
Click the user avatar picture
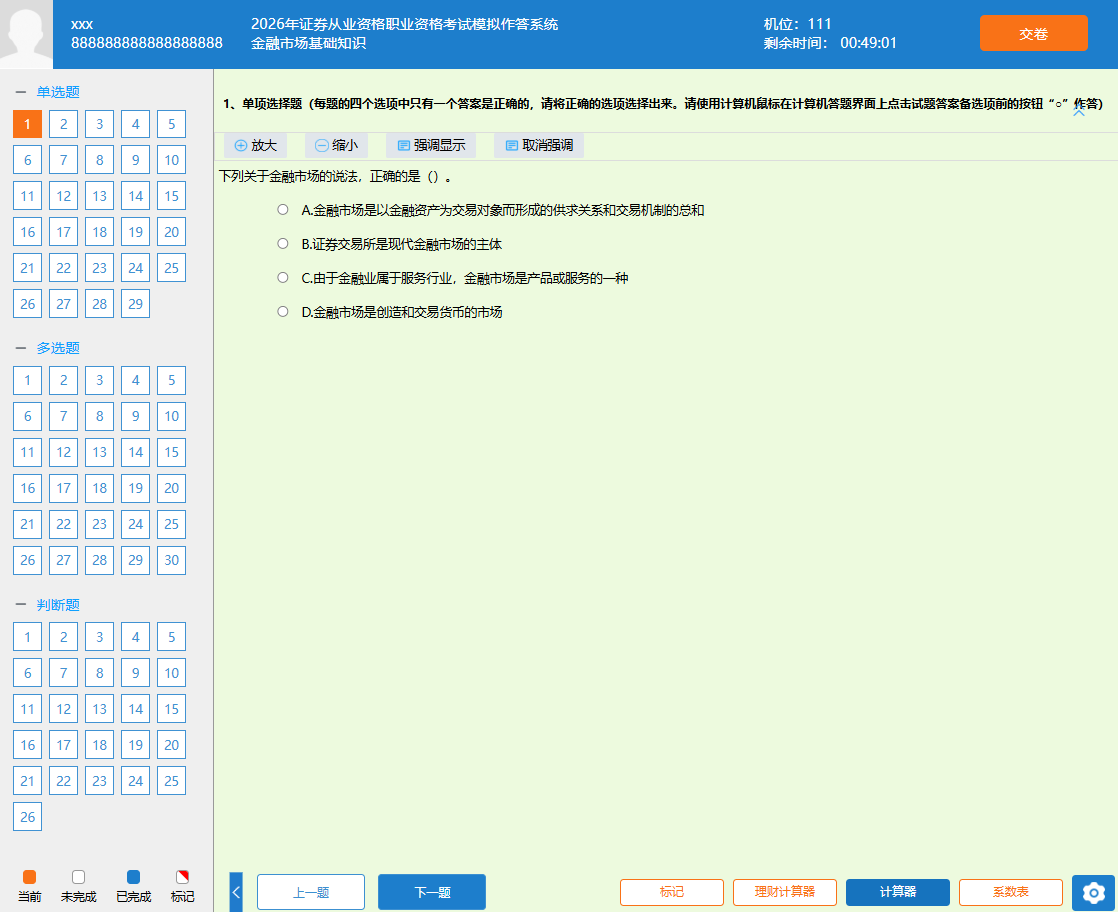26,34
